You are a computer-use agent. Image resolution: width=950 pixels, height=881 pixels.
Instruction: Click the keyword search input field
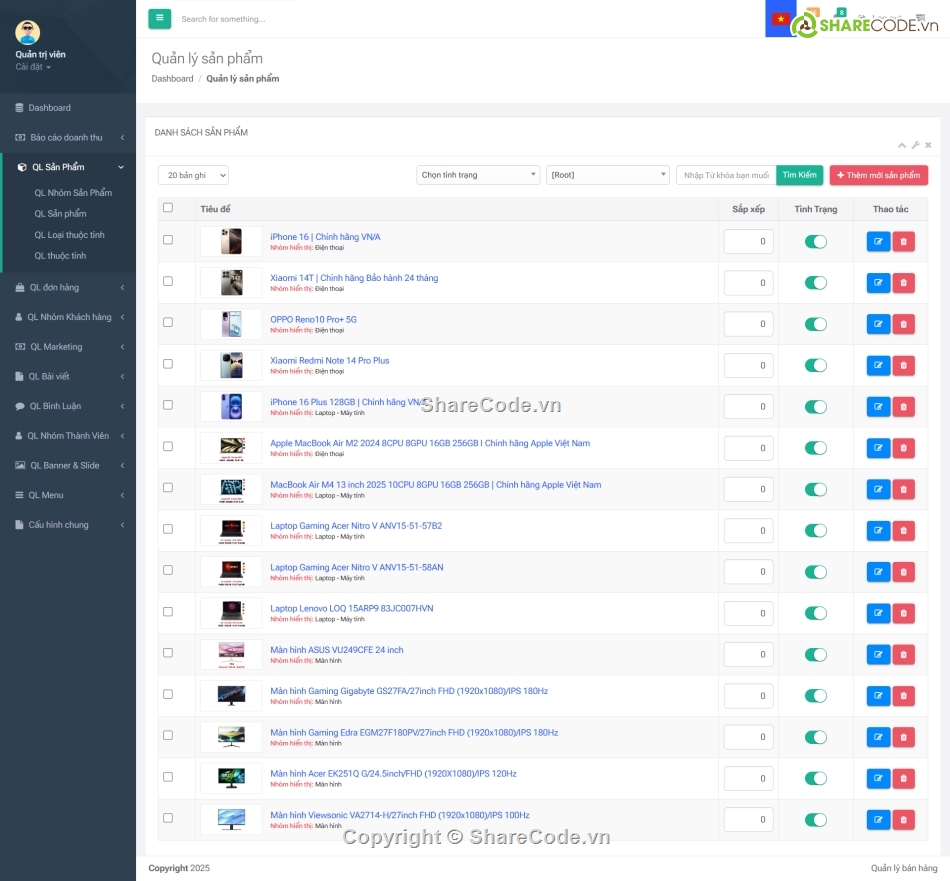[726, 175]
